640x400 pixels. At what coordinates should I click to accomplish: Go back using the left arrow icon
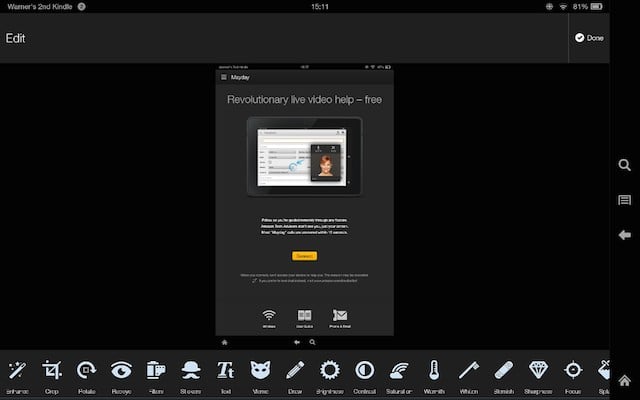pyautogui.click(x=624, y=235)
